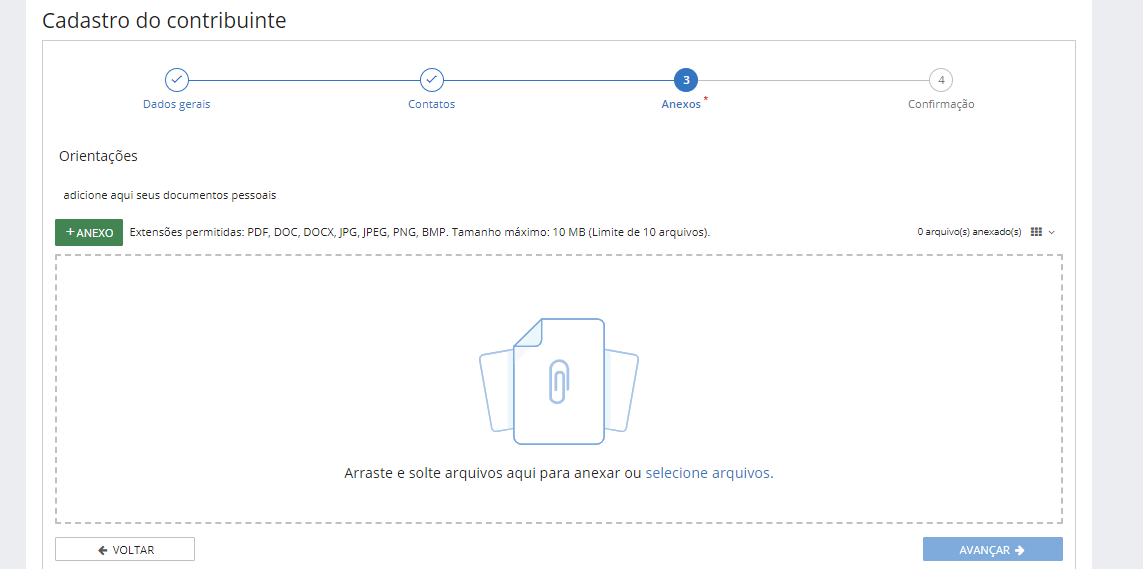Expand the attachment view mode chevron
Viewport: 1143px width, 569px height.
click(x=1051, y=232)
